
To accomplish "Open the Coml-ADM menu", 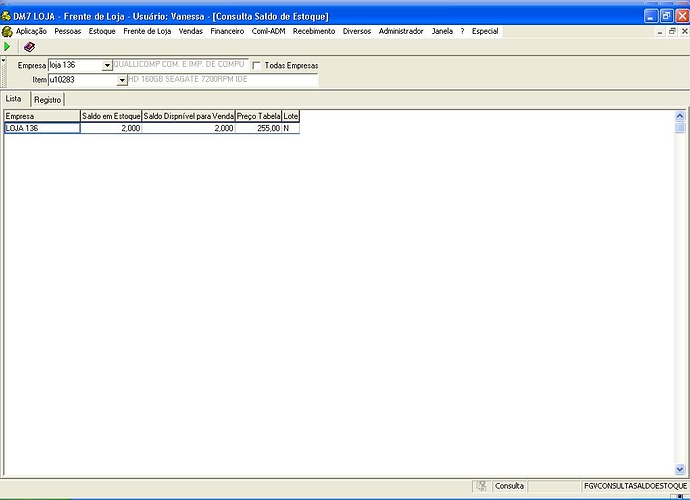I will pos(268,31).
